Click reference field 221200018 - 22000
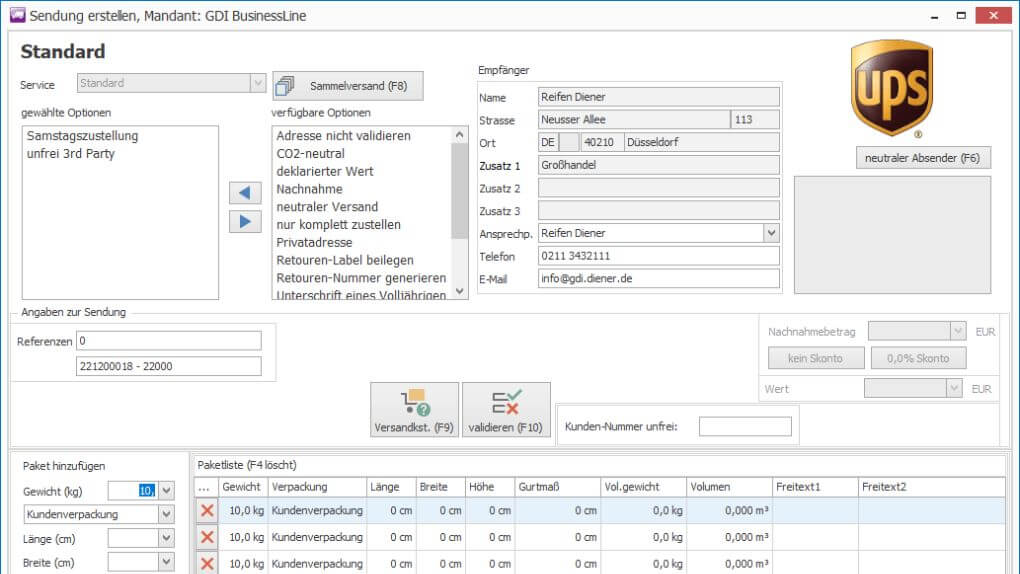The width and height of the screenshot is (1020, 574). 168,366
